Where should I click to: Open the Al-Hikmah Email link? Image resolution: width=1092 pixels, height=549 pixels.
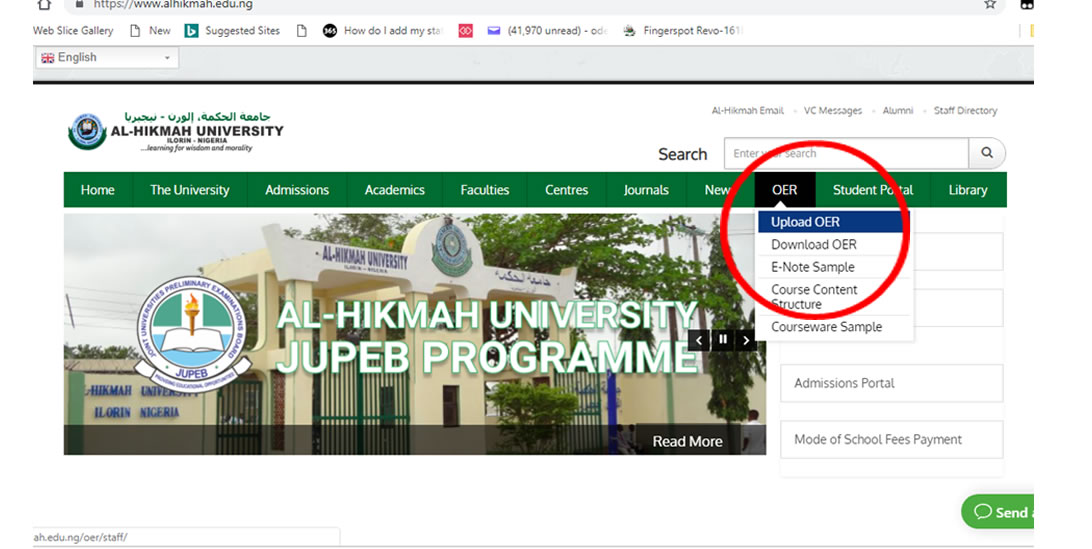[x=747, y=111]
